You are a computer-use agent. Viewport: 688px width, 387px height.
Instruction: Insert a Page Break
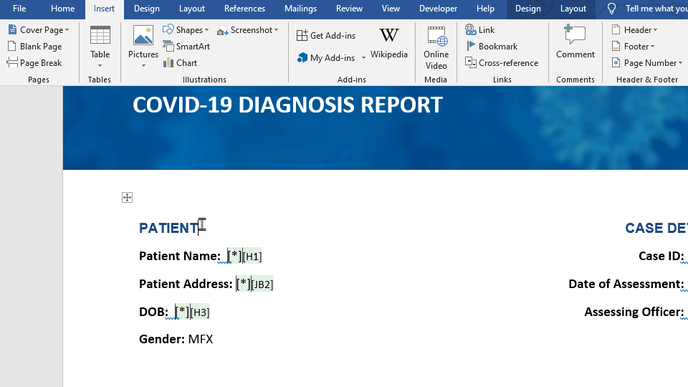[x=35, y=63]
